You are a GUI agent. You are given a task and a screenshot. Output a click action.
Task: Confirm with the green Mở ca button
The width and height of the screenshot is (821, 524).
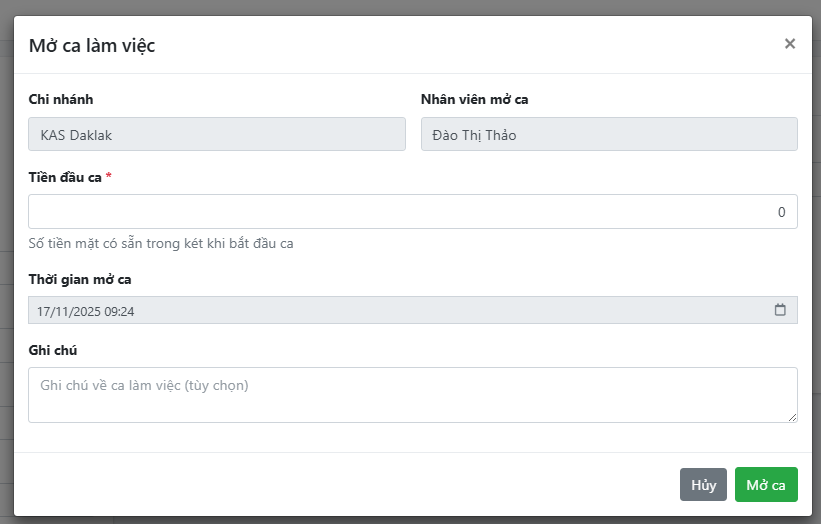point(766,485)
